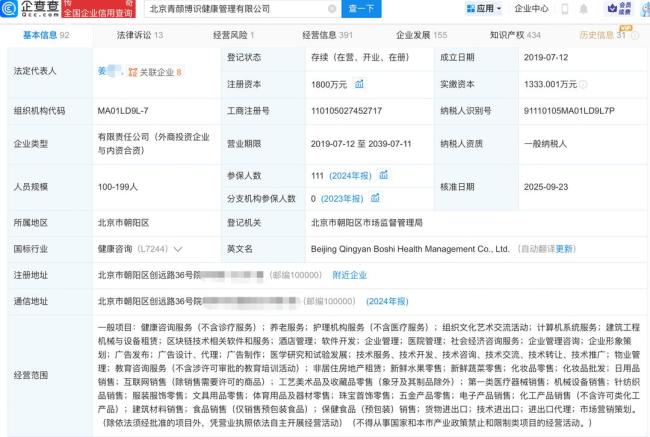Open (2024年报) link on 通信地址 row
Image resolution: width=650 pixels, height=437 pixels.
[387, 301]
